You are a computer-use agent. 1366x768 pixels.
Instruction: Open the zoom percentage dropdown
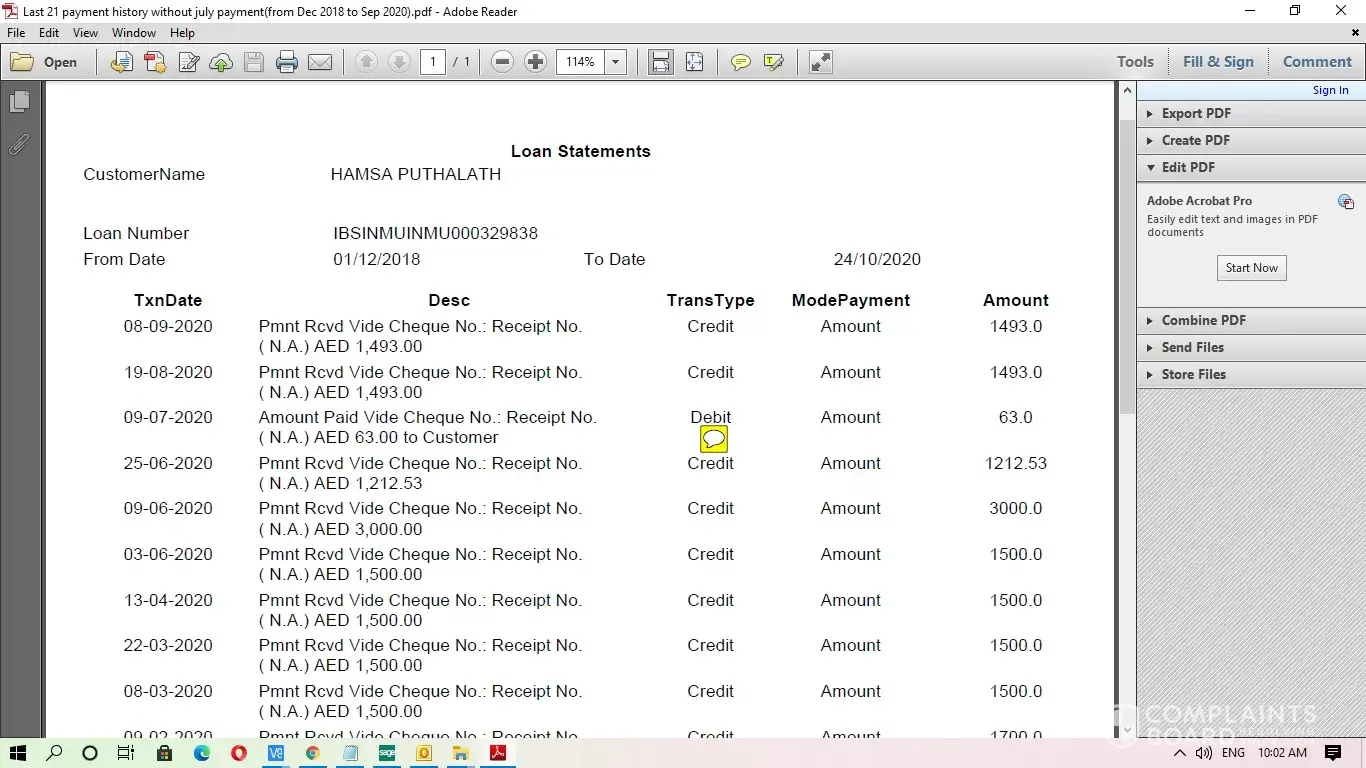(616, 62)
